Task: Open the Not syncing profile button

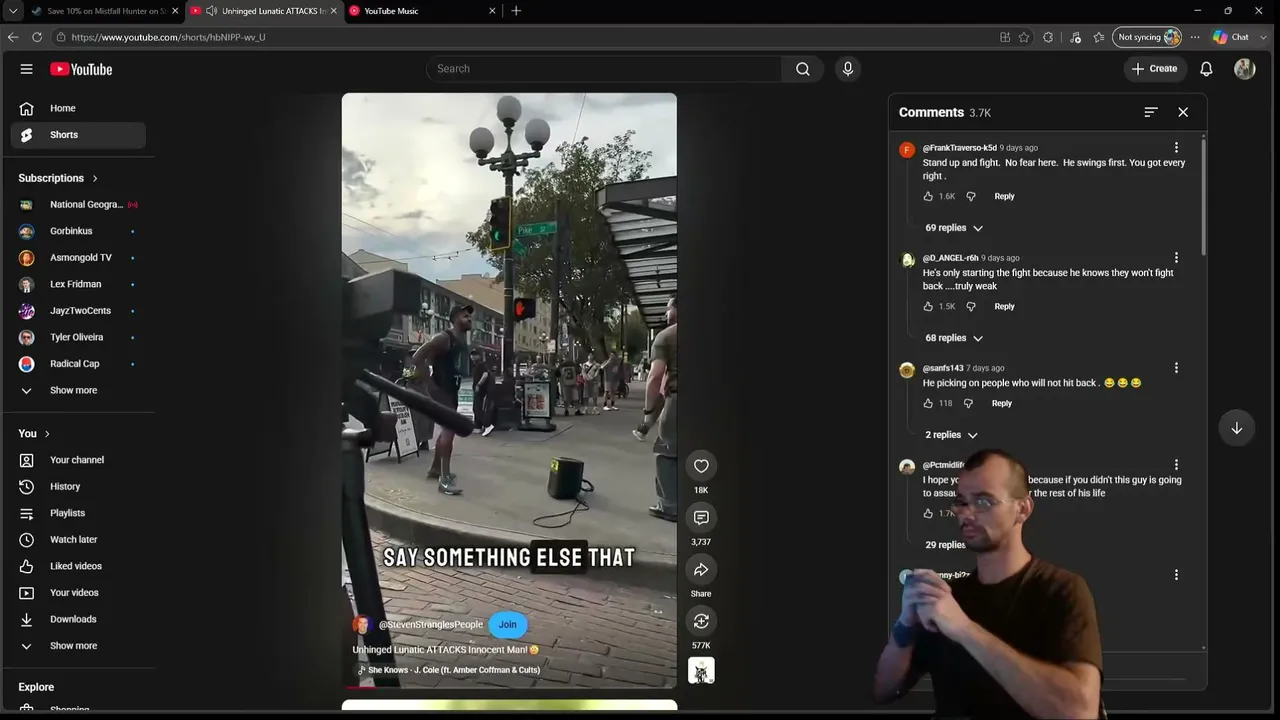Action: coord(1148,37)
